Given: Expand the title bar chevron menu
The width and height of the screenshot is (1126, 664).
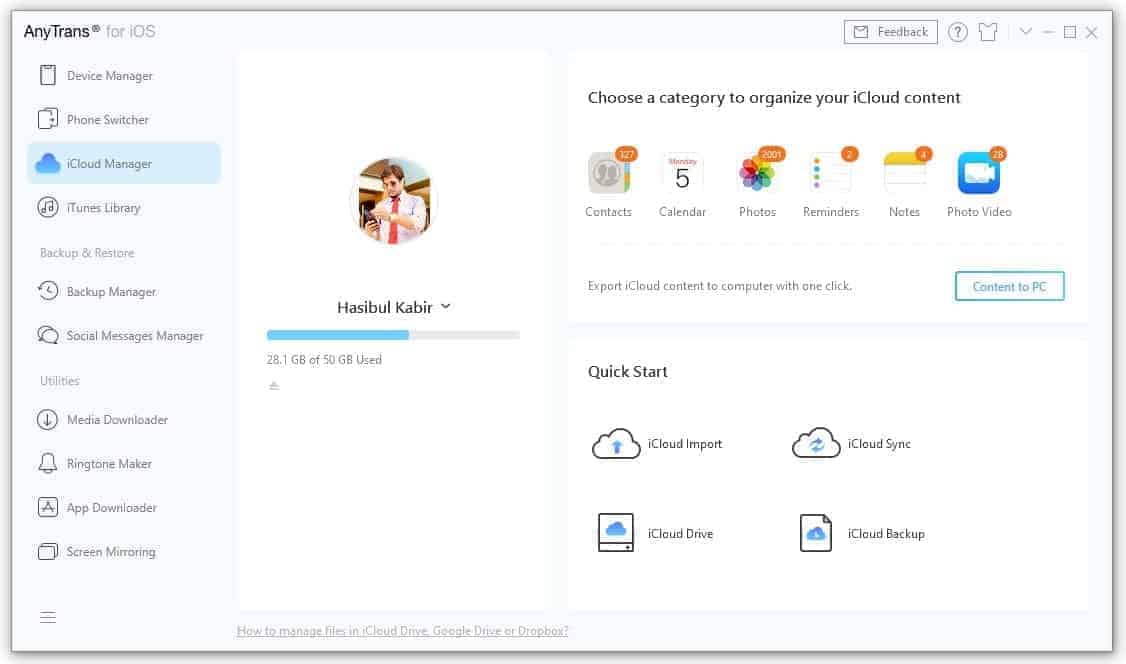Looking at the screenshot, I should [1025, 31].
